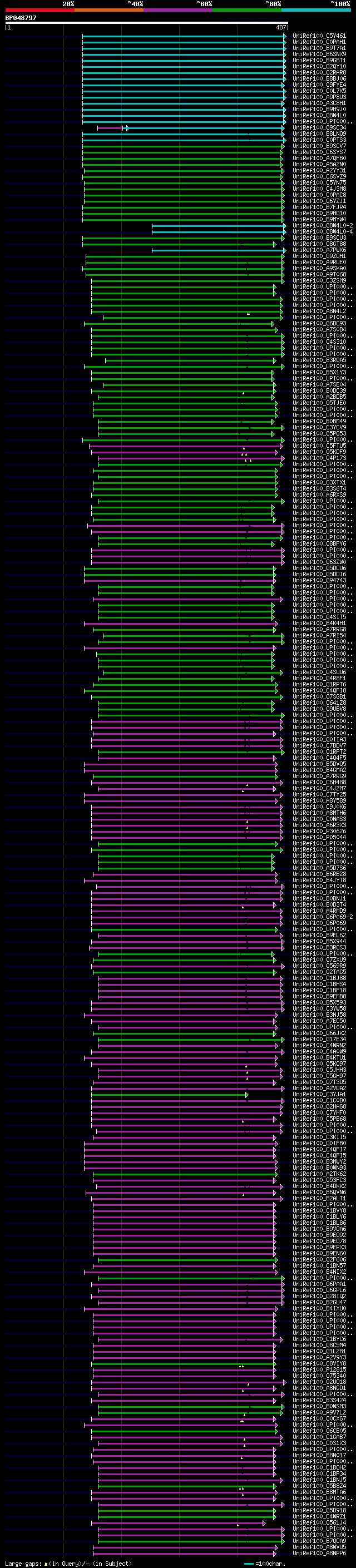Select hit label UniRef100_Q6P069-2
Image resolution: width=356 pixels, height=1568 pixels.
pyautogui.click(x=323, y=917)
